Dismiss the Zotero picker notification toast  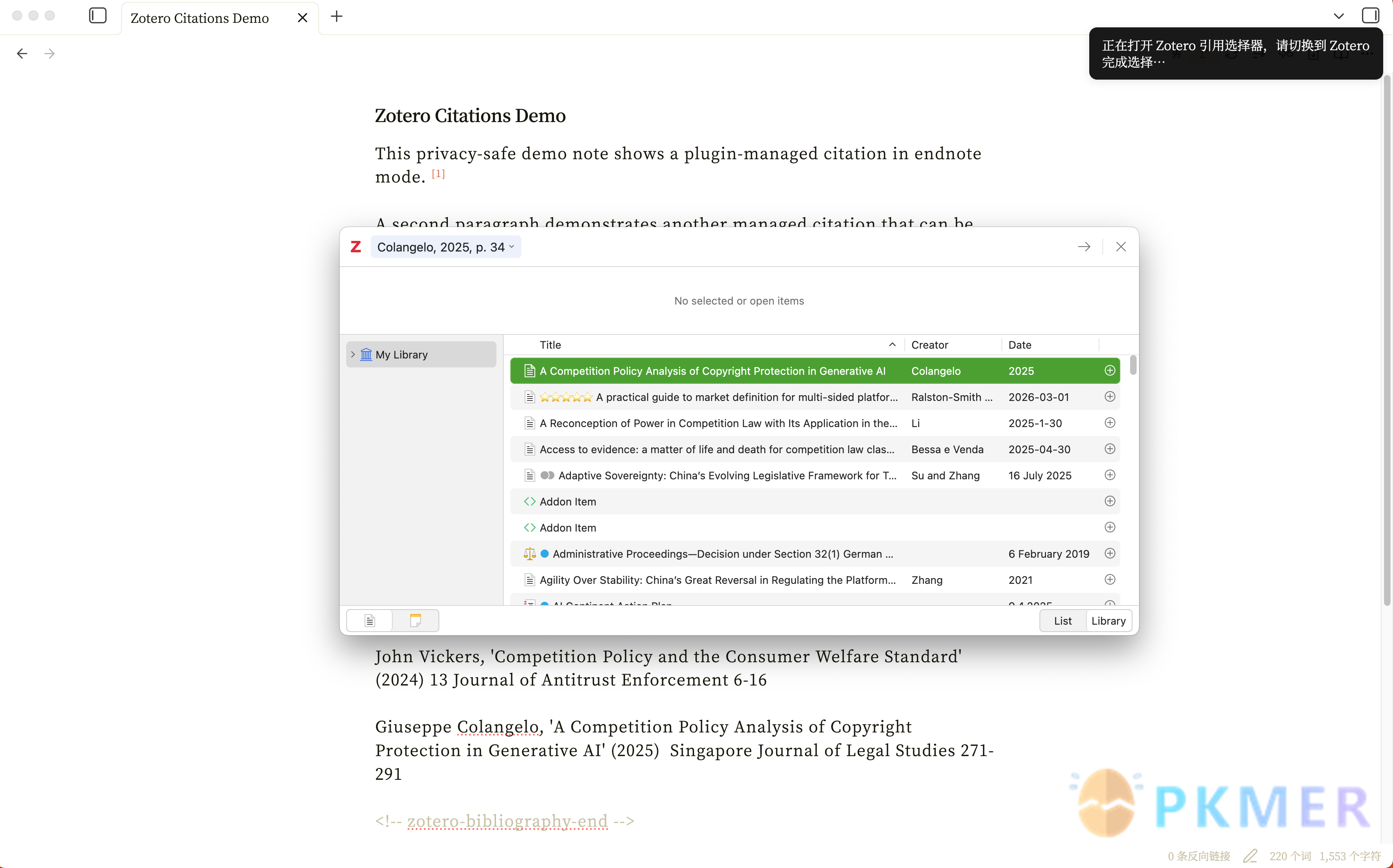coord(1235,53)
